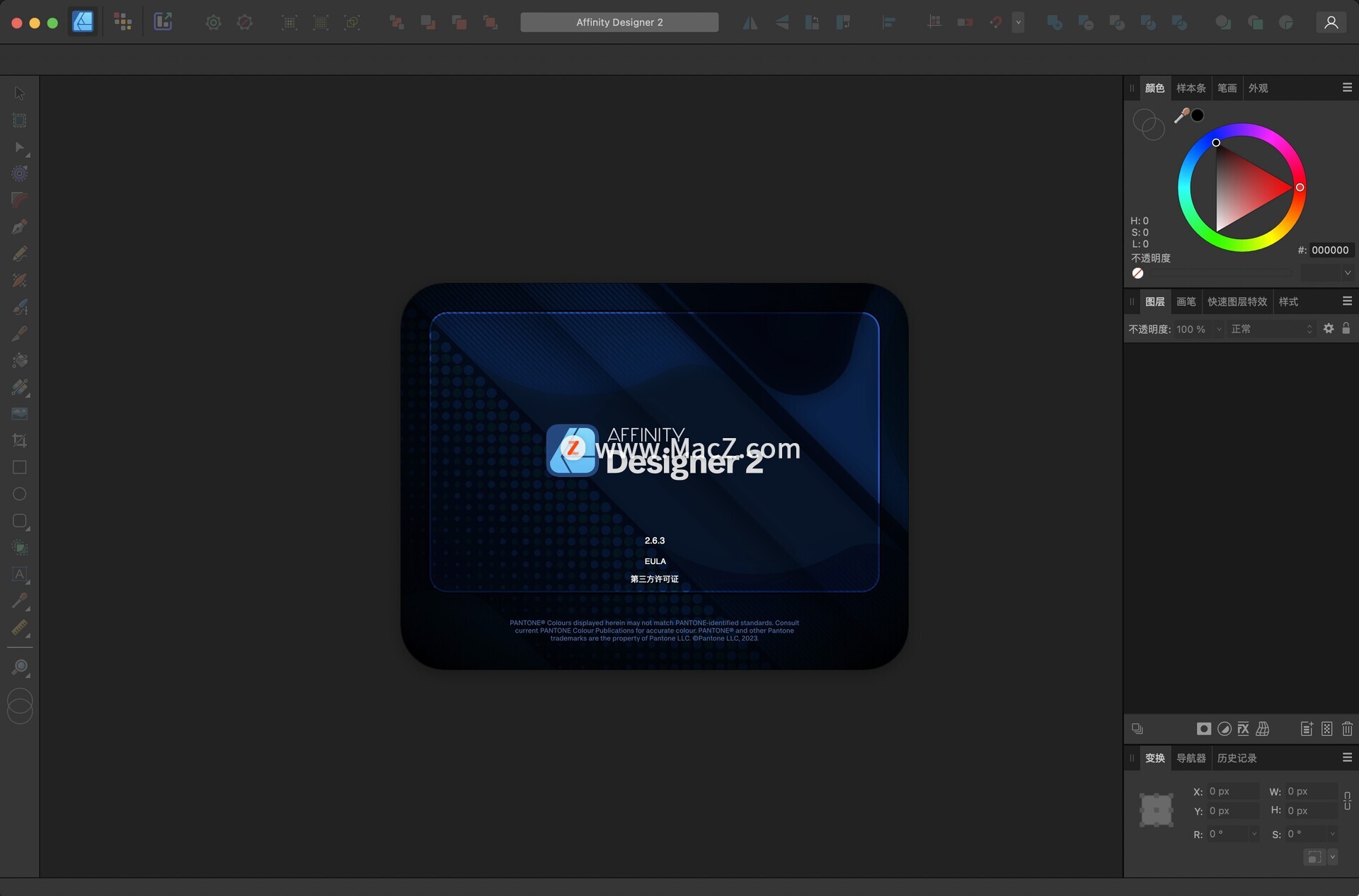Switch to the 外观 tab
Viewport: 1359px width, 896px height.
(1258, 88)
